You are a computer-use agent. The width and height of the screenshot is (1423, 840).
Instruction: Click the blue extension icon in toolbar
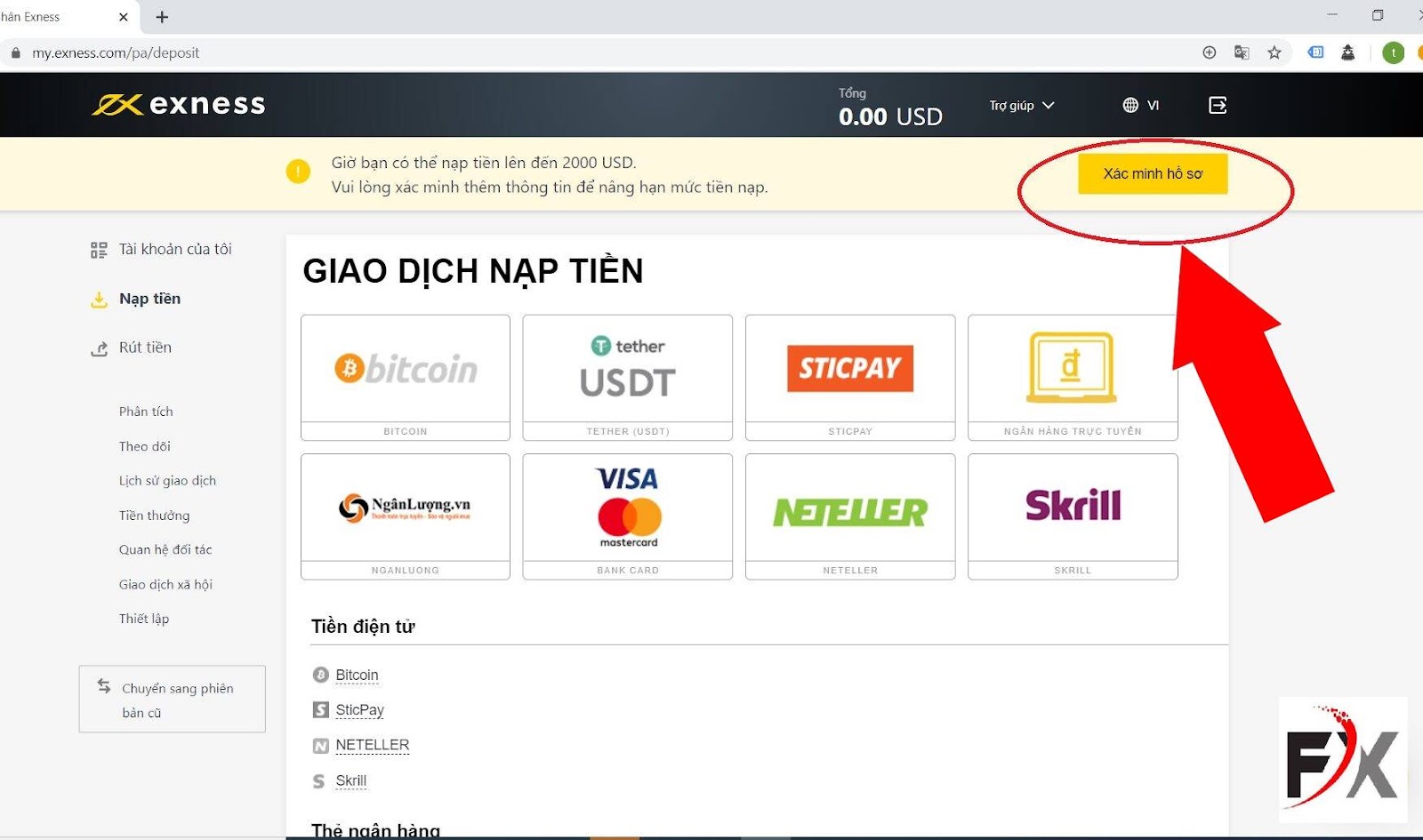pos(1315,52)
